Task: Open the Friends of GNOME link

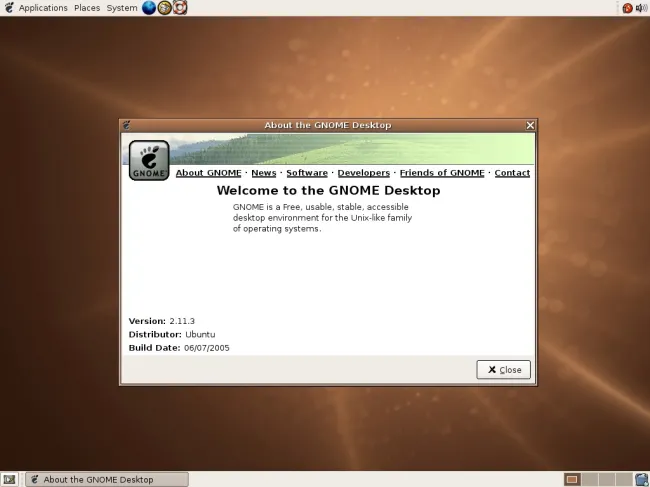Action: pos(442,173)
